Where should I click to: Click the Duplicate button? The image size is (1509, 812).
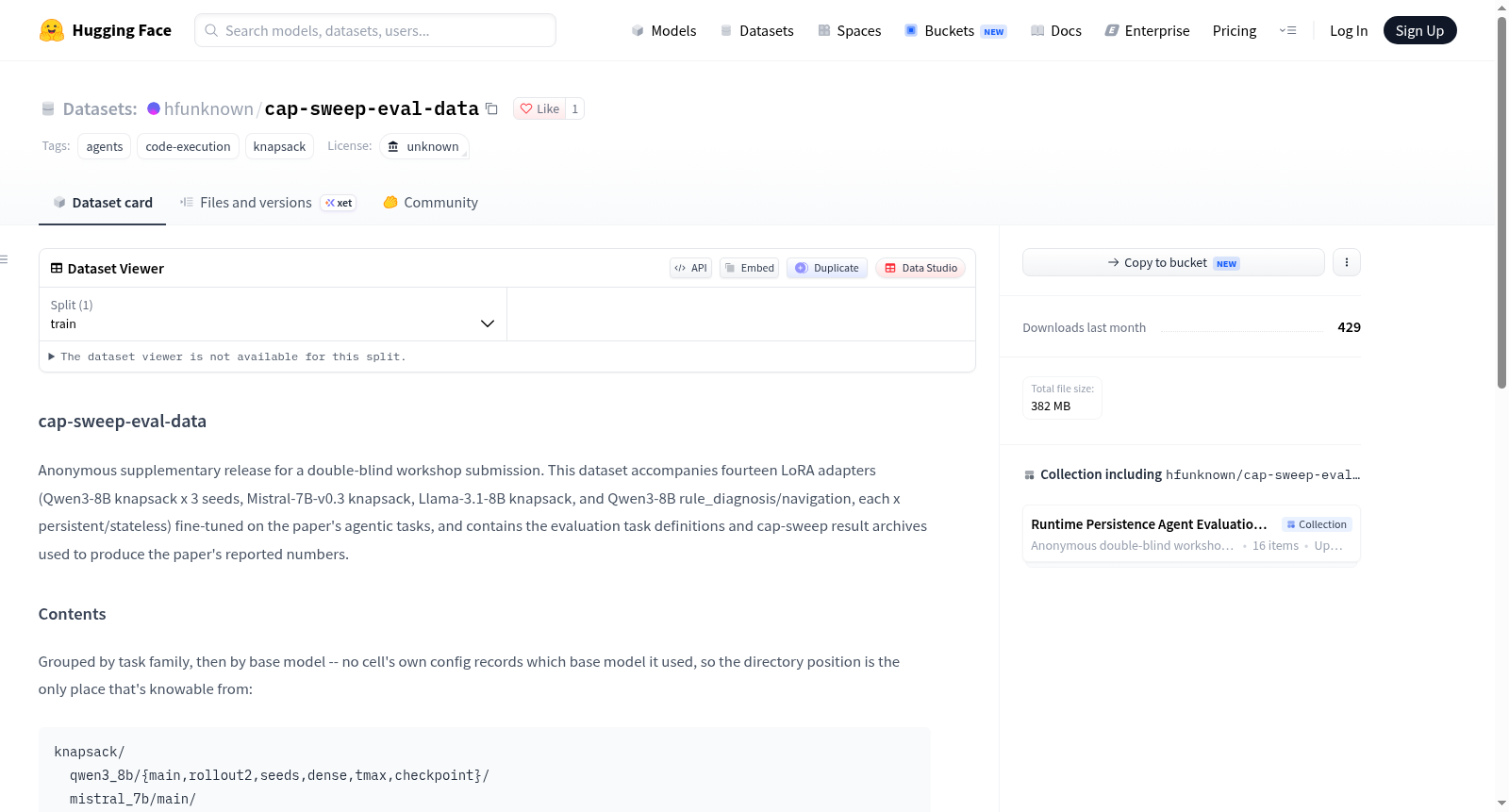pos(827,268)
